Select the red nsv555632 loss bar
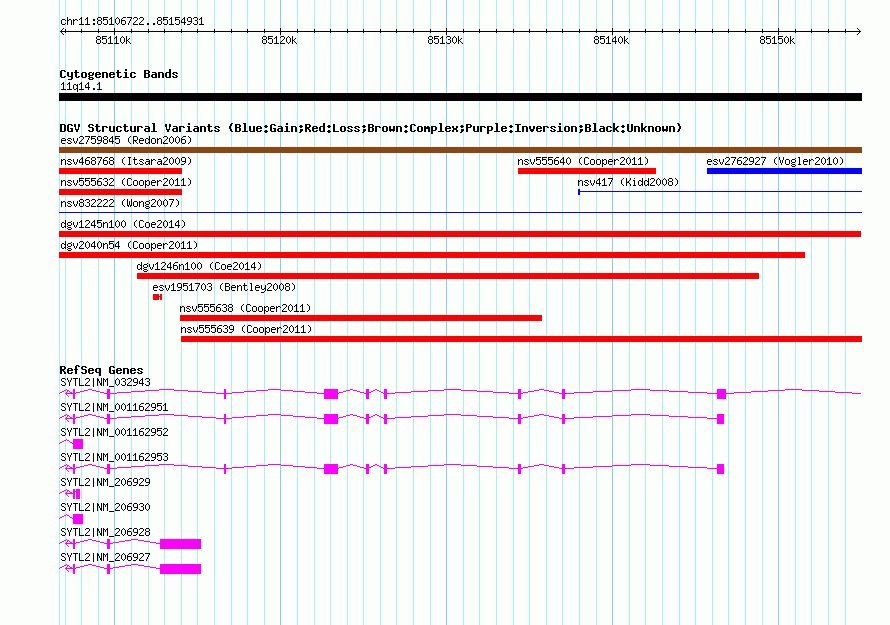The height and width of the screenshot is (625, 890). pyautogui.click(x=120, y=192)
